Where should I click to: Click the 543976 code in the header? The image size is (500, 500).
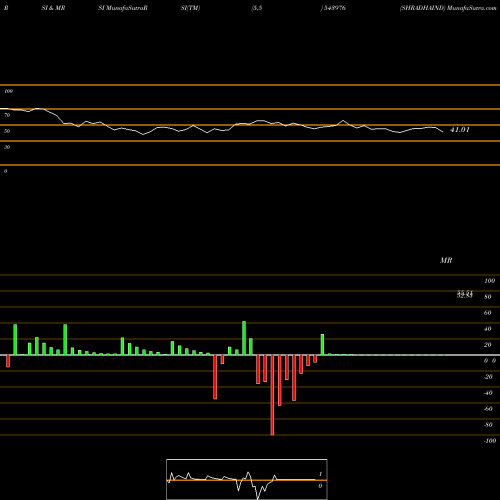click(335, 8)
